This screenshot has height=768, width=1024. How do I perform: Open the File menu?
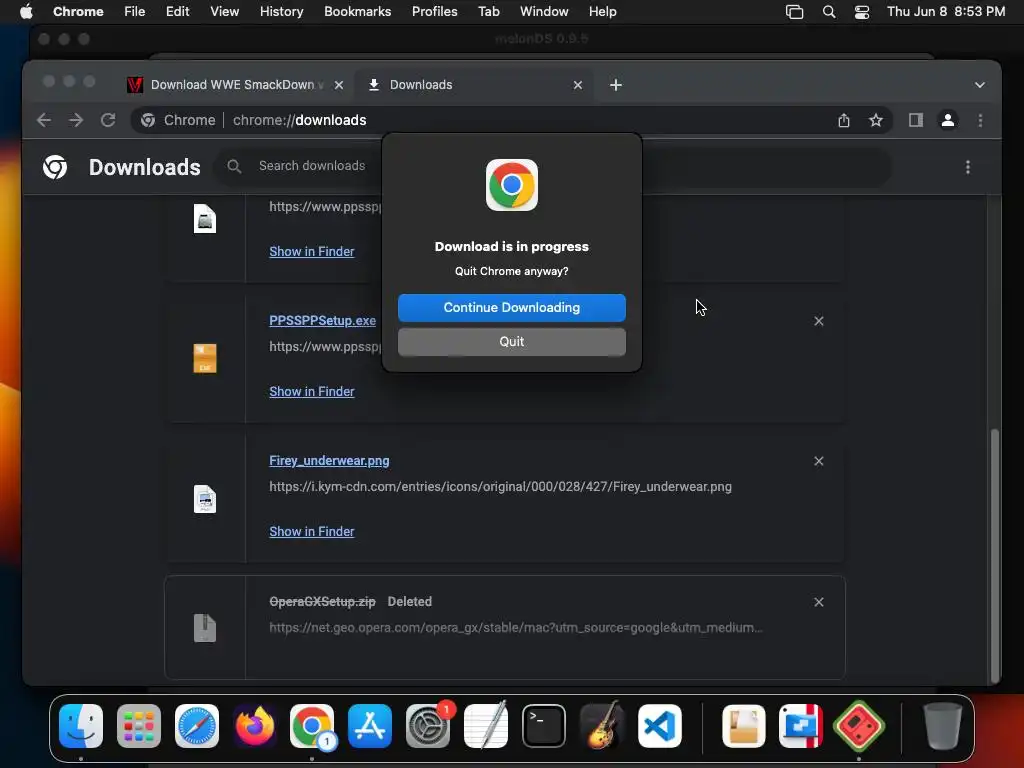135,12
